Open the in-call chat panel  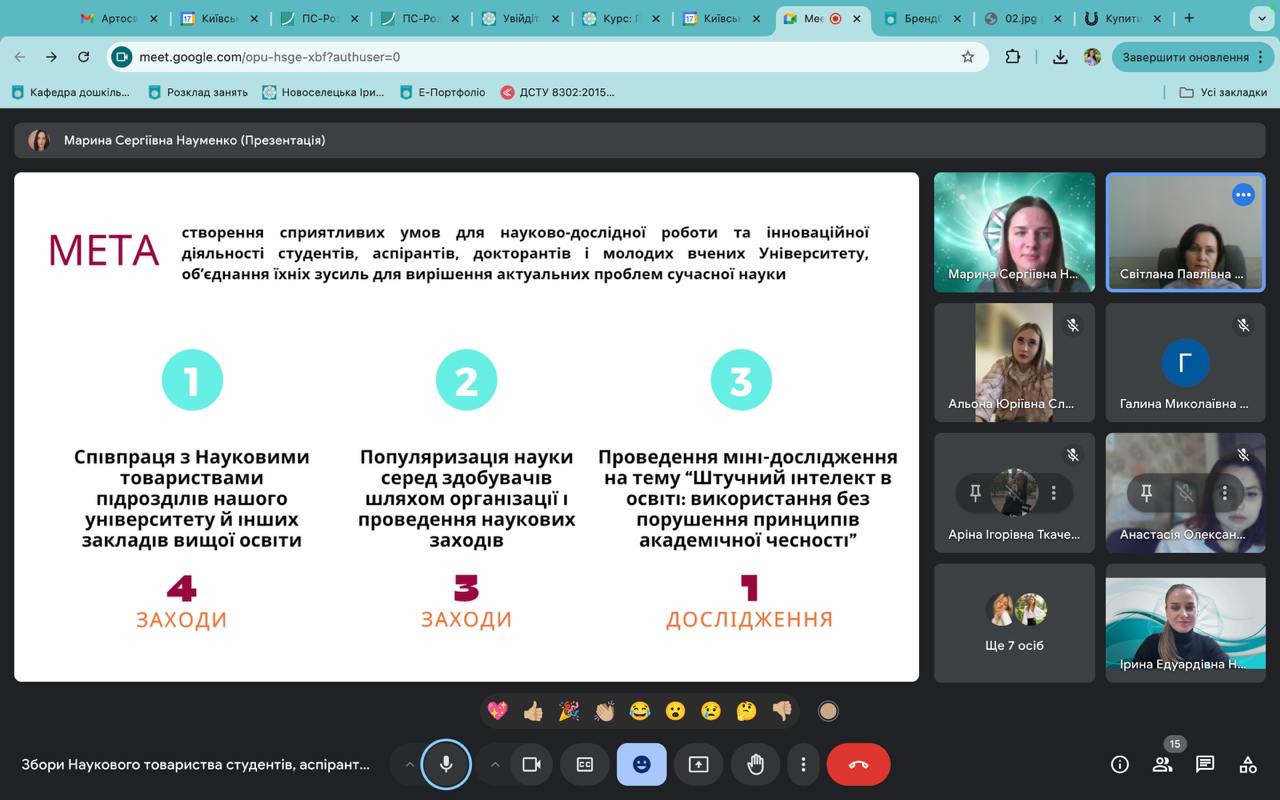[x=1205, y=764]
